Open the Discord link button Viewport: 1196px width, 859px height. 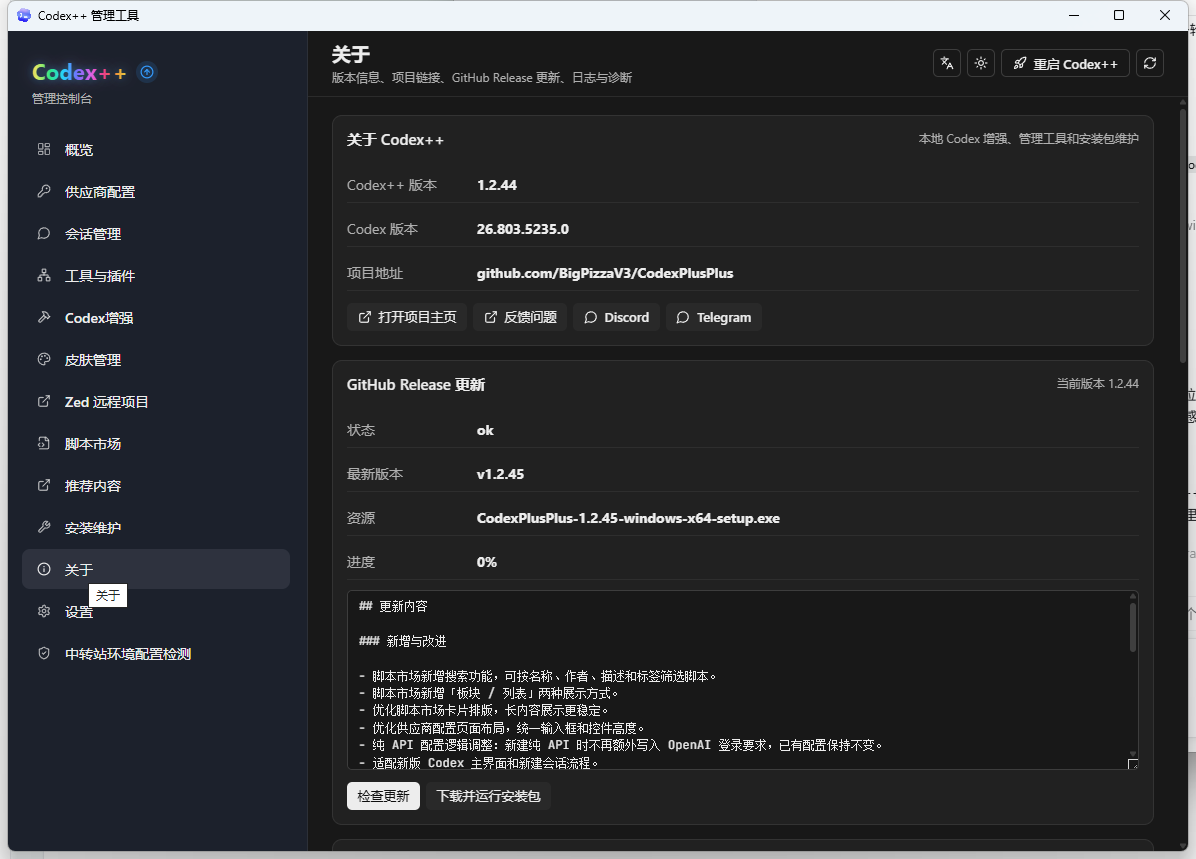click(616, 317)
